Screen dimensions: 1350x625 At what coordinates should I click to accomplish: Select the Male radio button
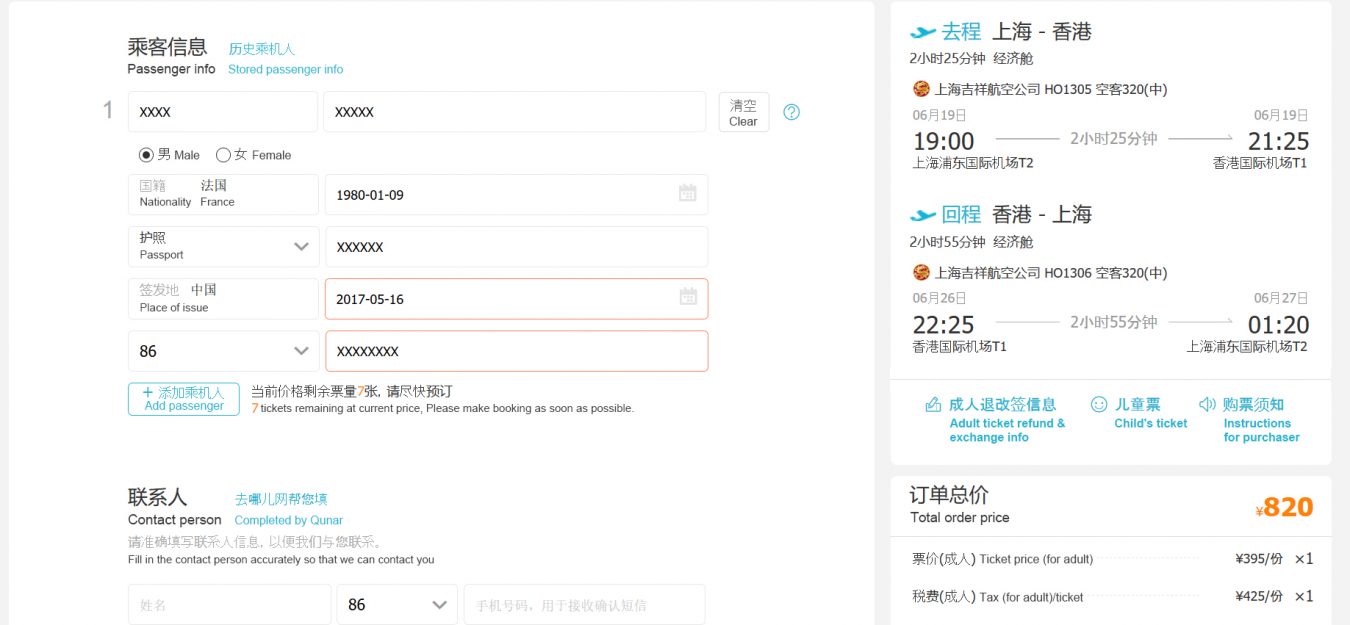pos(146,155)
